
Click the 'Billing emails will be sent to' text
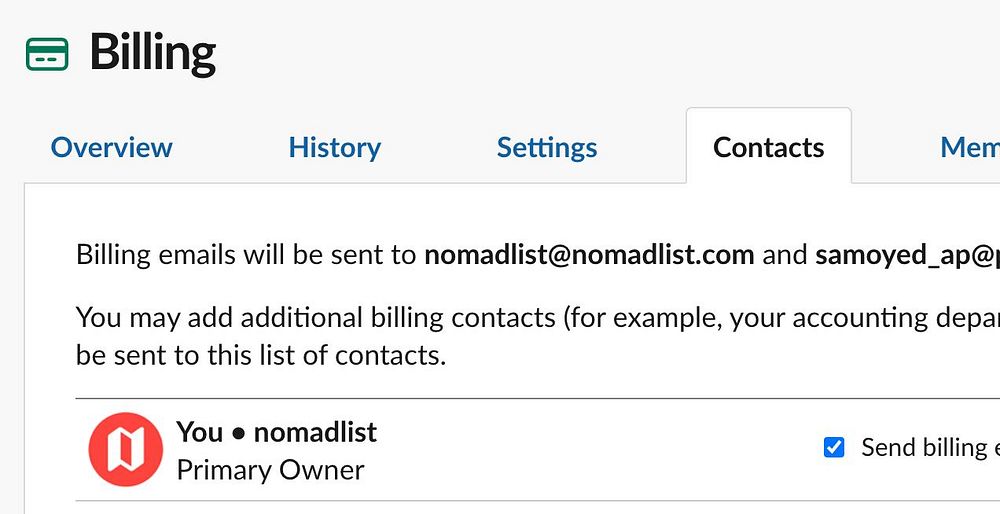click(x=246, y=254)
